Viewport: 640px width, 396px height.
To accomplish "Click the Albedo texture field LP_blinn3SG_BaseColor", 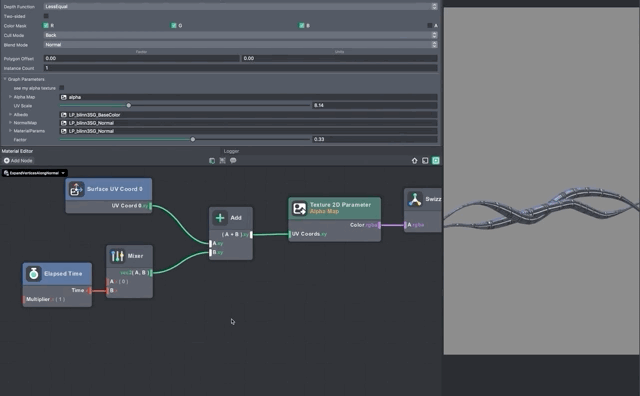I will [249, 115].
